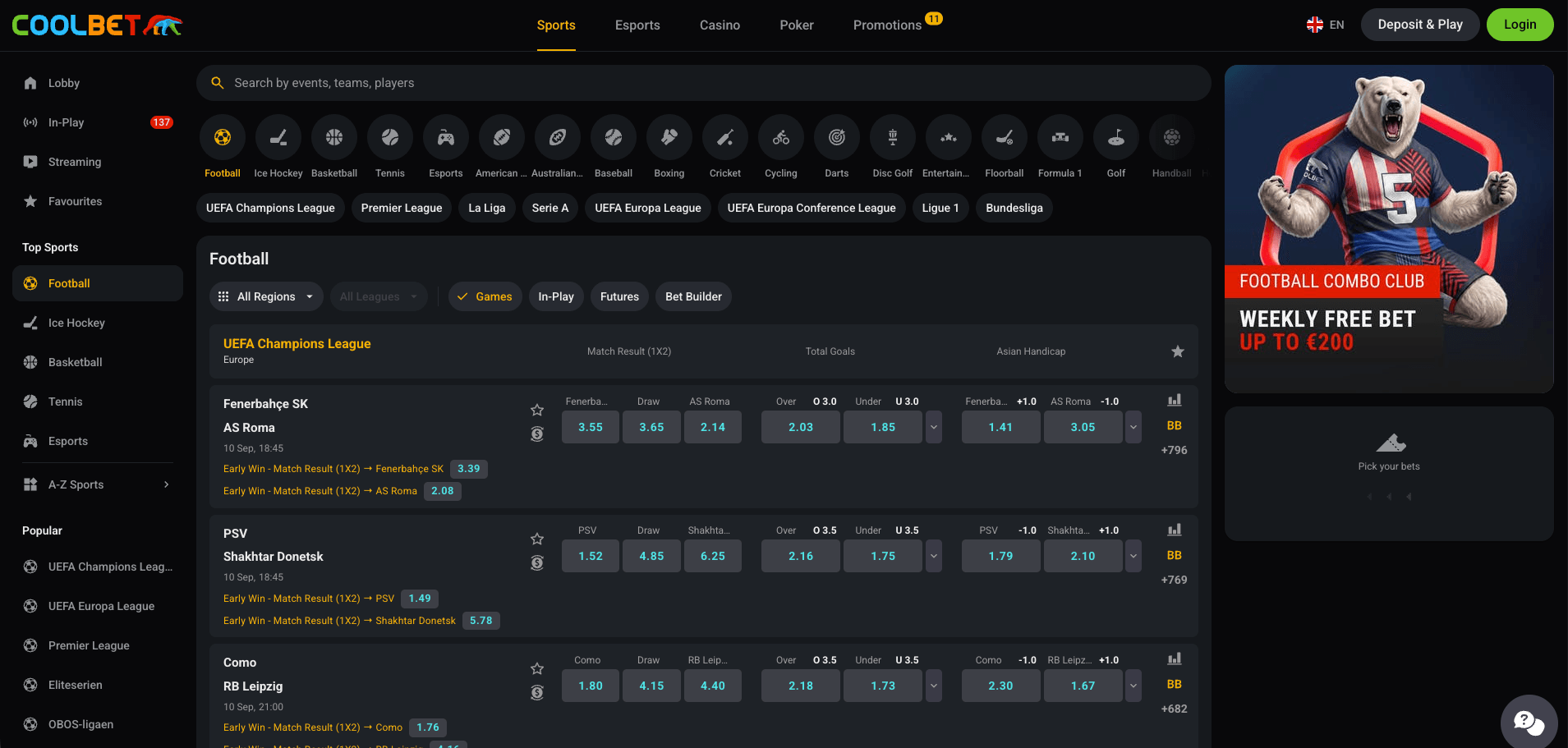The image size is (1568, 748).
Task: Expand total goals lines for Fenerbahçe match
Action: point(934,427)
